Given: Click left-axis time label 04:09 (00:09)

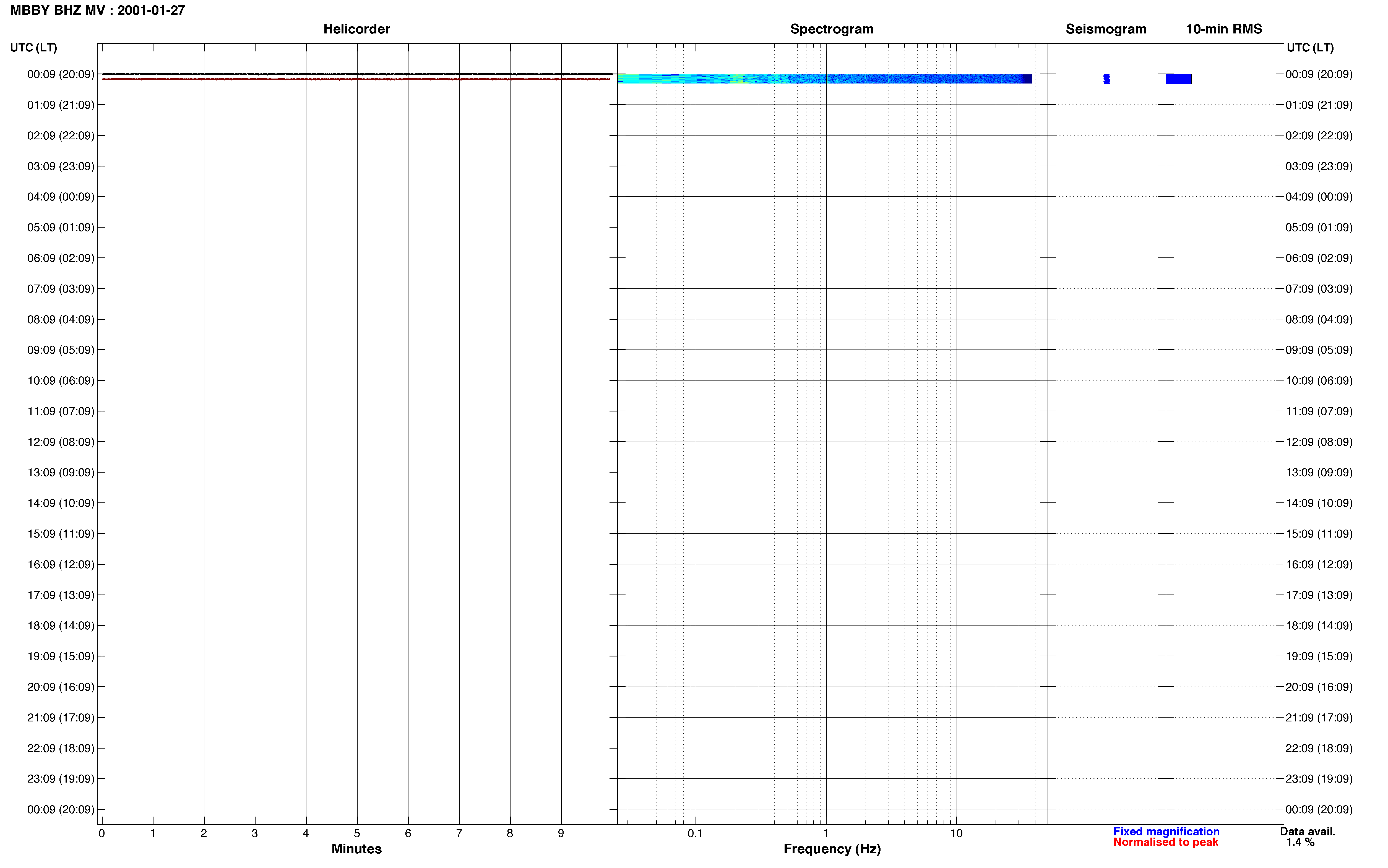Looking at the screenshot, I should [x=61, y=197].
